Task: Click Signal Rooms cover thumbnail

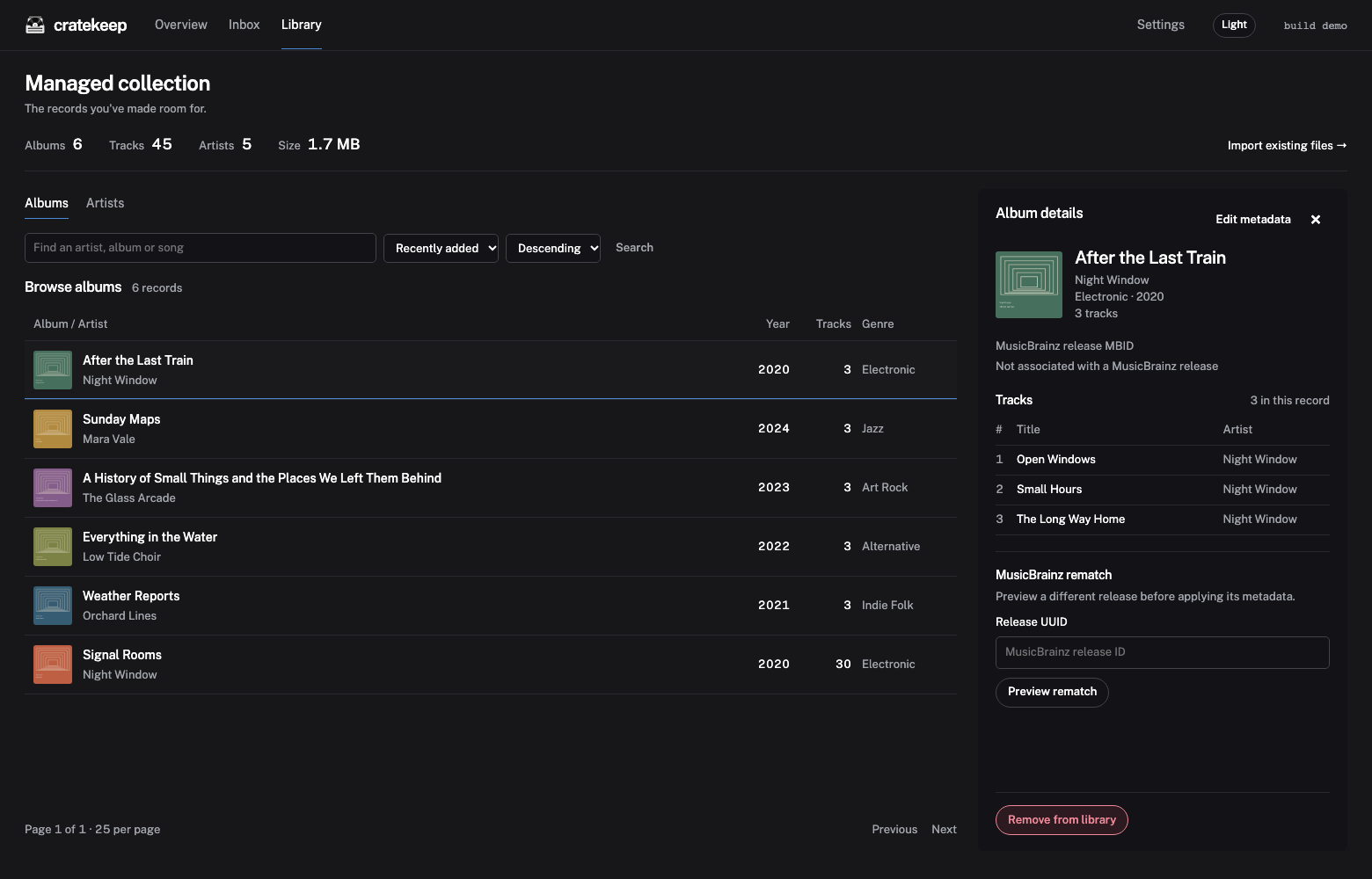Action: pos(53,665)
